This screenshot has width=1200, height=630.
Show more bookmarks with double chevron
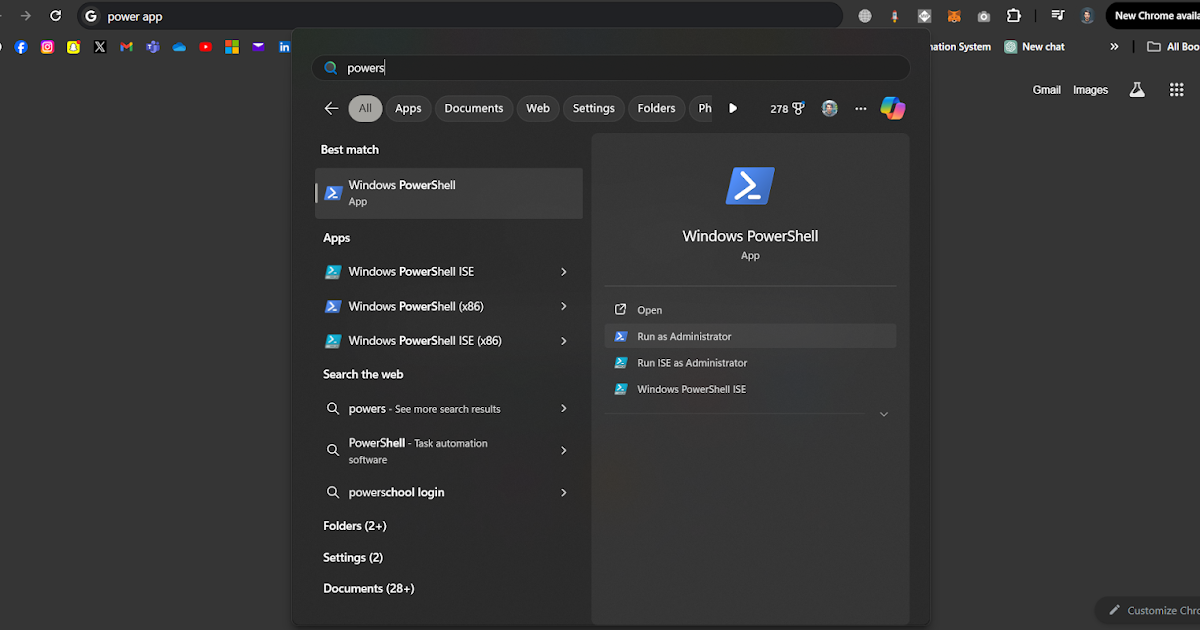[1115, 47]
